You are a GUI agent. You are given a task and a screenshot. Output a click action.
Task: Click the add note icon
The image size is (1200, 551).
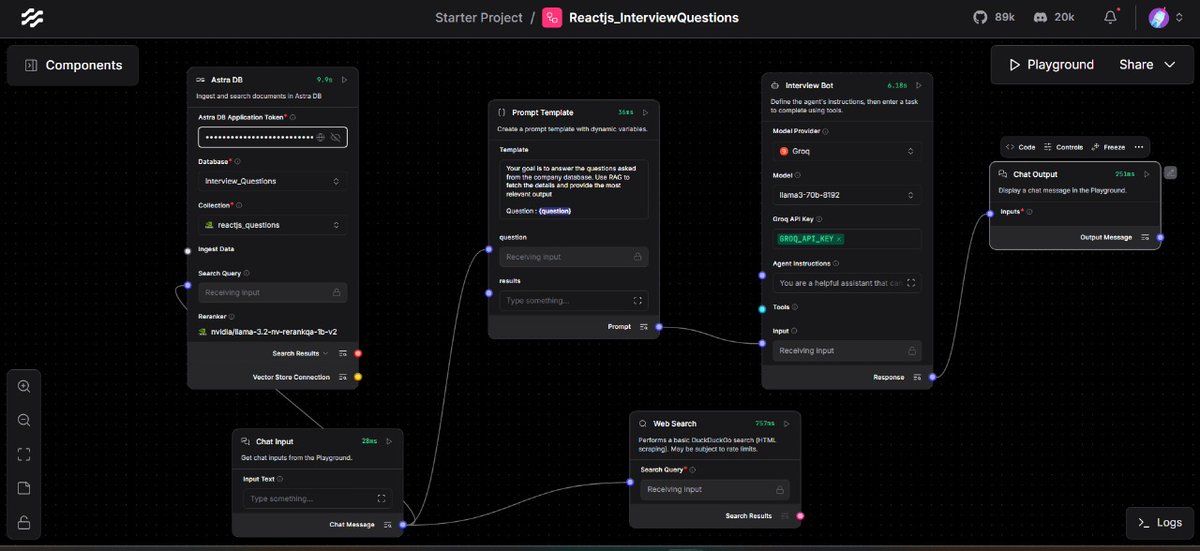click(x=24, y=488)
